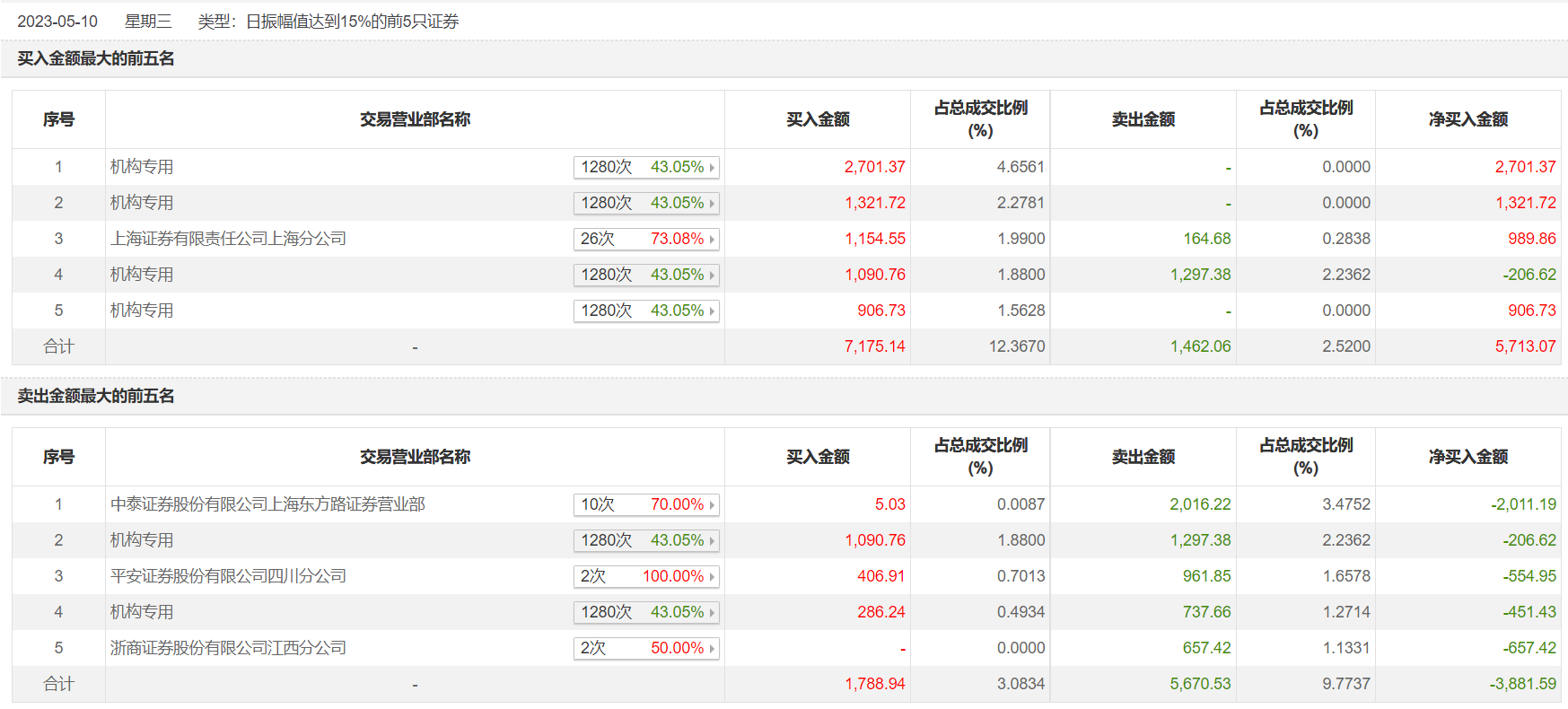Image resolution: width=1568 pixels, height=709 pixels.
Task: Click the net value -2,011.19
Action: 1523,504
